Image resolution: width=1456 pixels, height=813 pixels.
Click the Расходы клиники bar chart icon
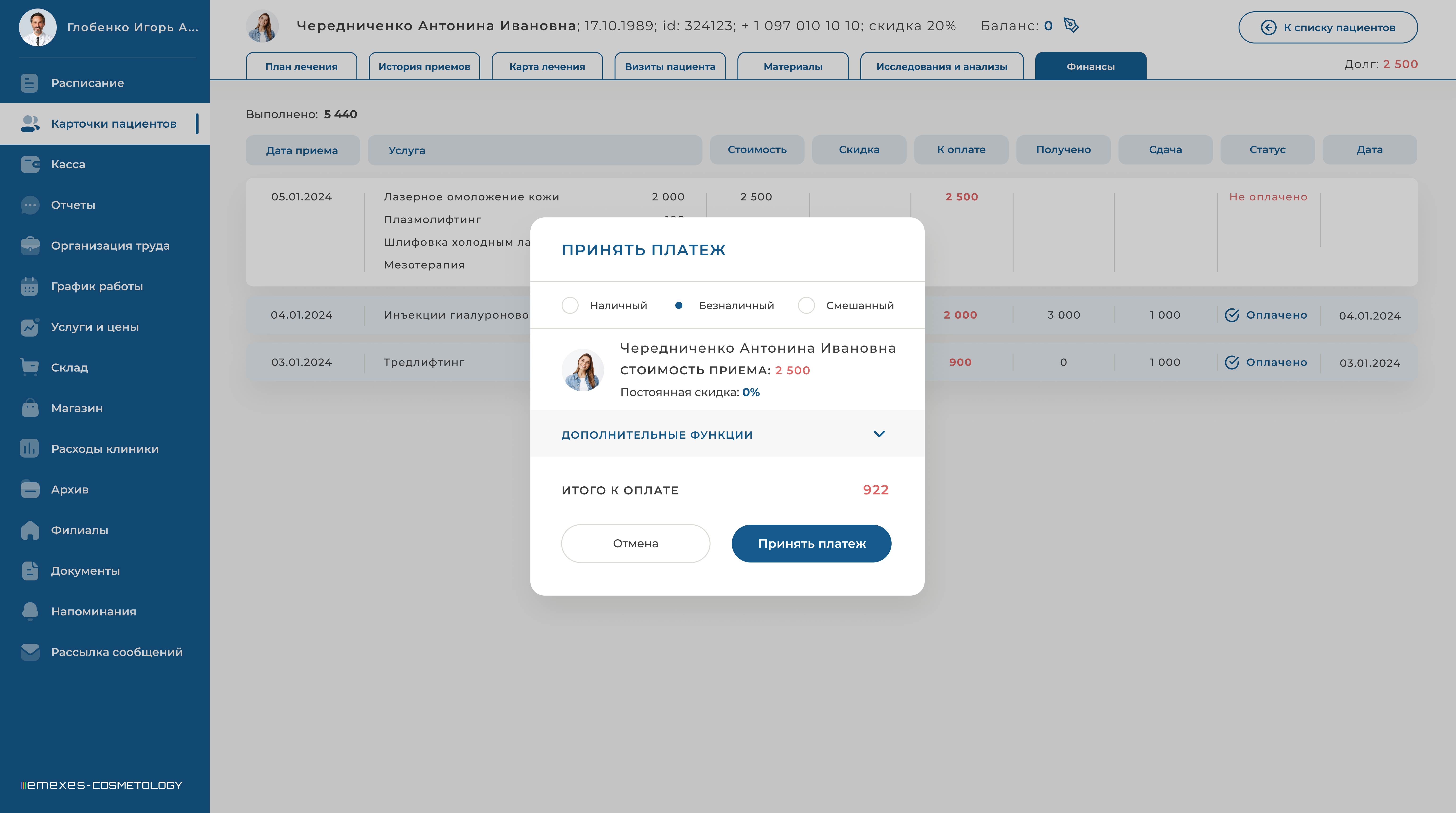pos(29,449)
